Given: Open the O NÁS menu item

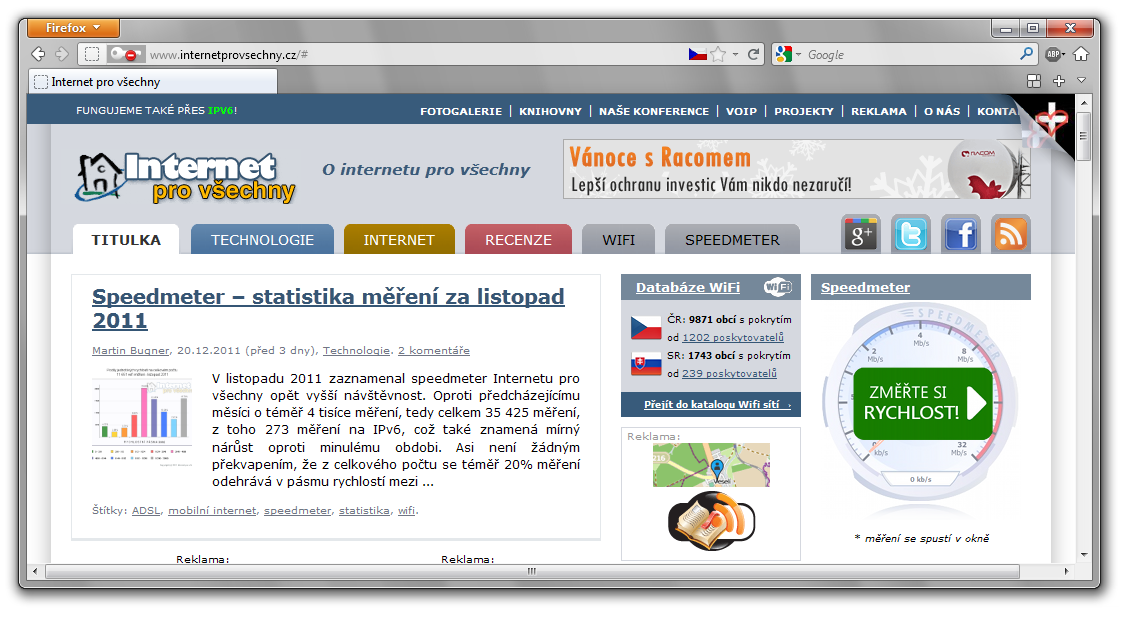Looking at the screenshot, I should point(942,111).
